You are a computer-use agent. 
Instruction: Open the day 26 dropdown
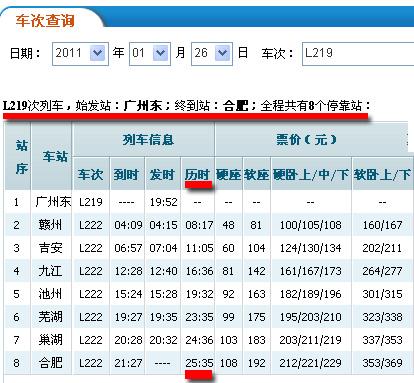[212, 53]
